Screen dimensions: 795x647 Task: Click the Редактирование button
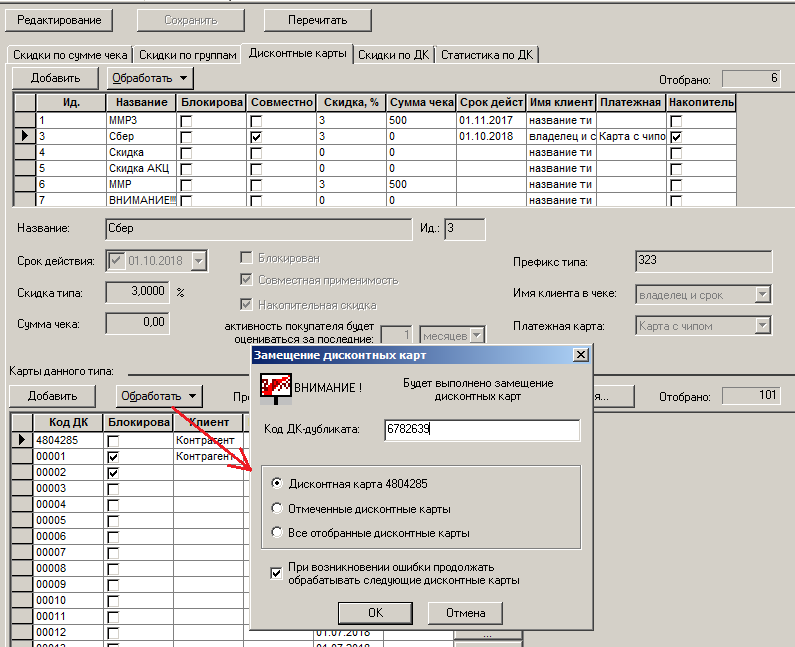59,20
